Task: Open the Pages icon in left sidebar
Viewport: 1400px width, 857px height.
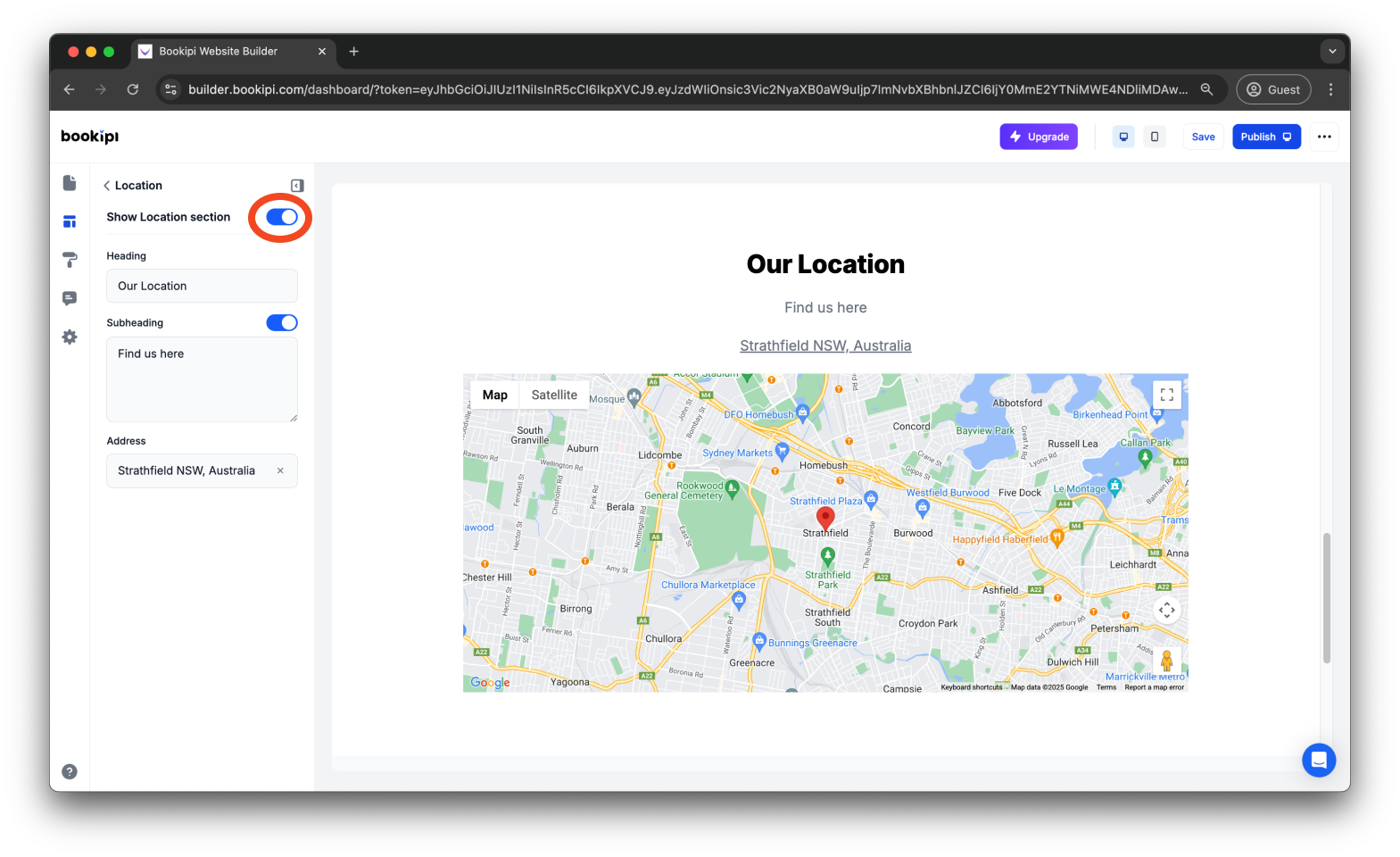Action: tap(70, 183)
